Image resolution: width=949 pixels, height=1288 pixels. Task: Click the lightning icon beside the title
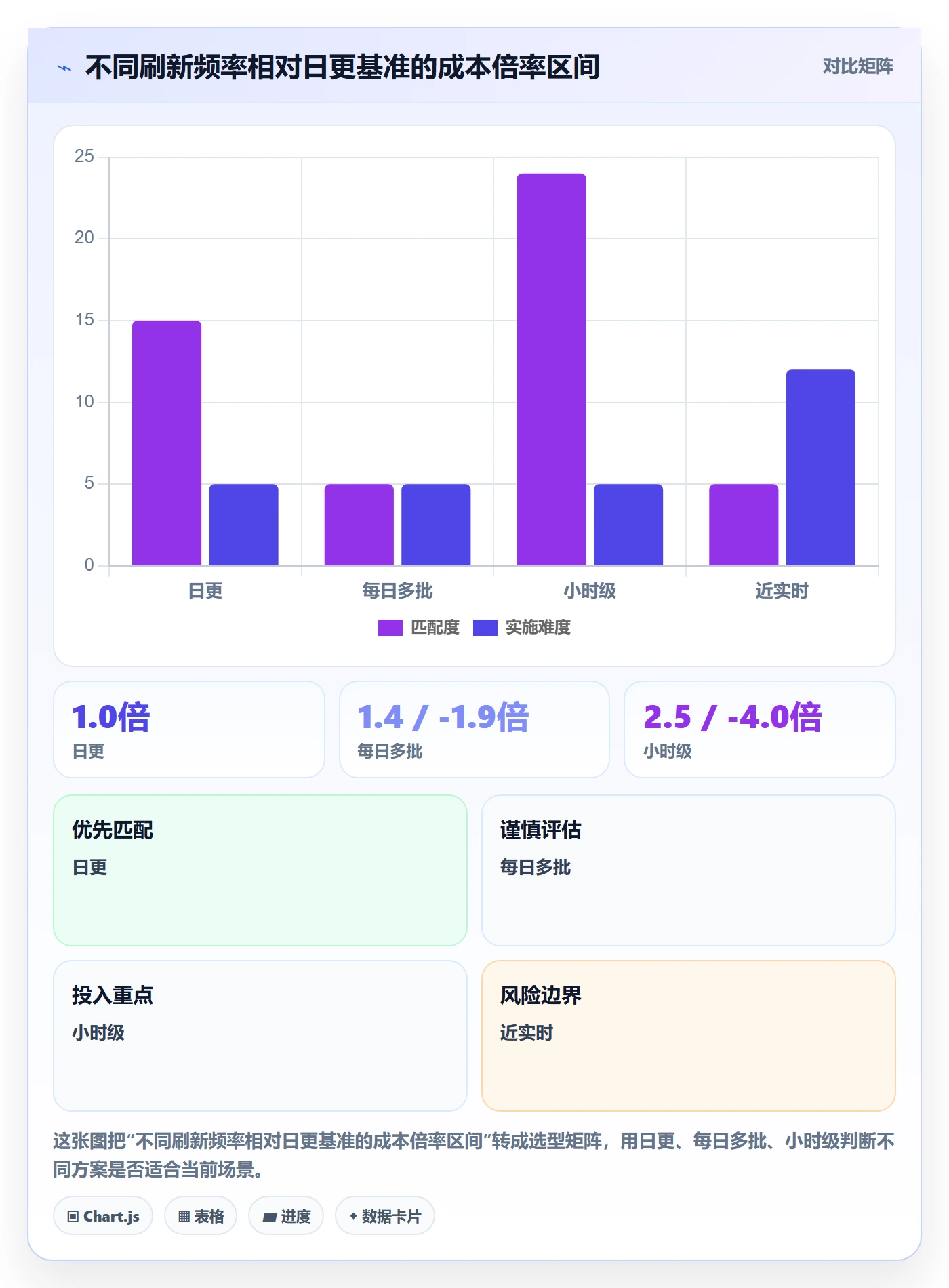64,68
